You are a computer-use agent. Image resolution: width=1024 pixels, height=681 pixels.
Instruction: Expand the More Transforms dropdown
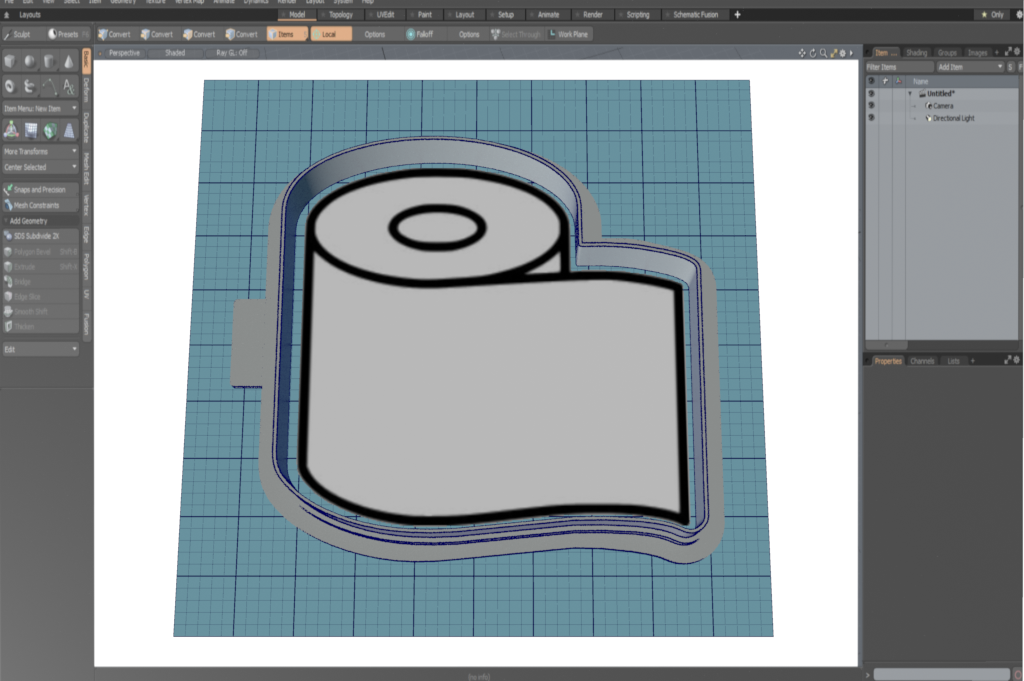40,151
